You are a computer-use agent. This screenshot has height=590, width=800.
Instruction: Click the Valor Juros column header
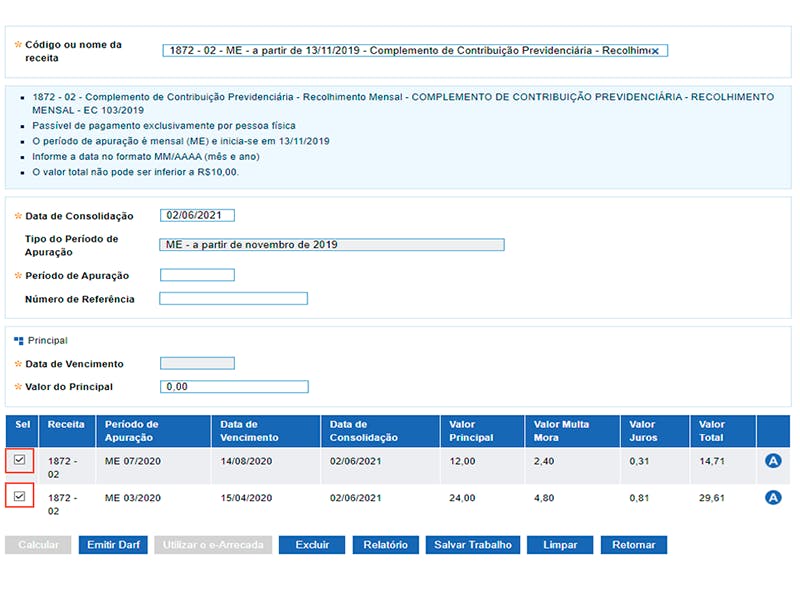pyautogui.click(x=655, y=431)
